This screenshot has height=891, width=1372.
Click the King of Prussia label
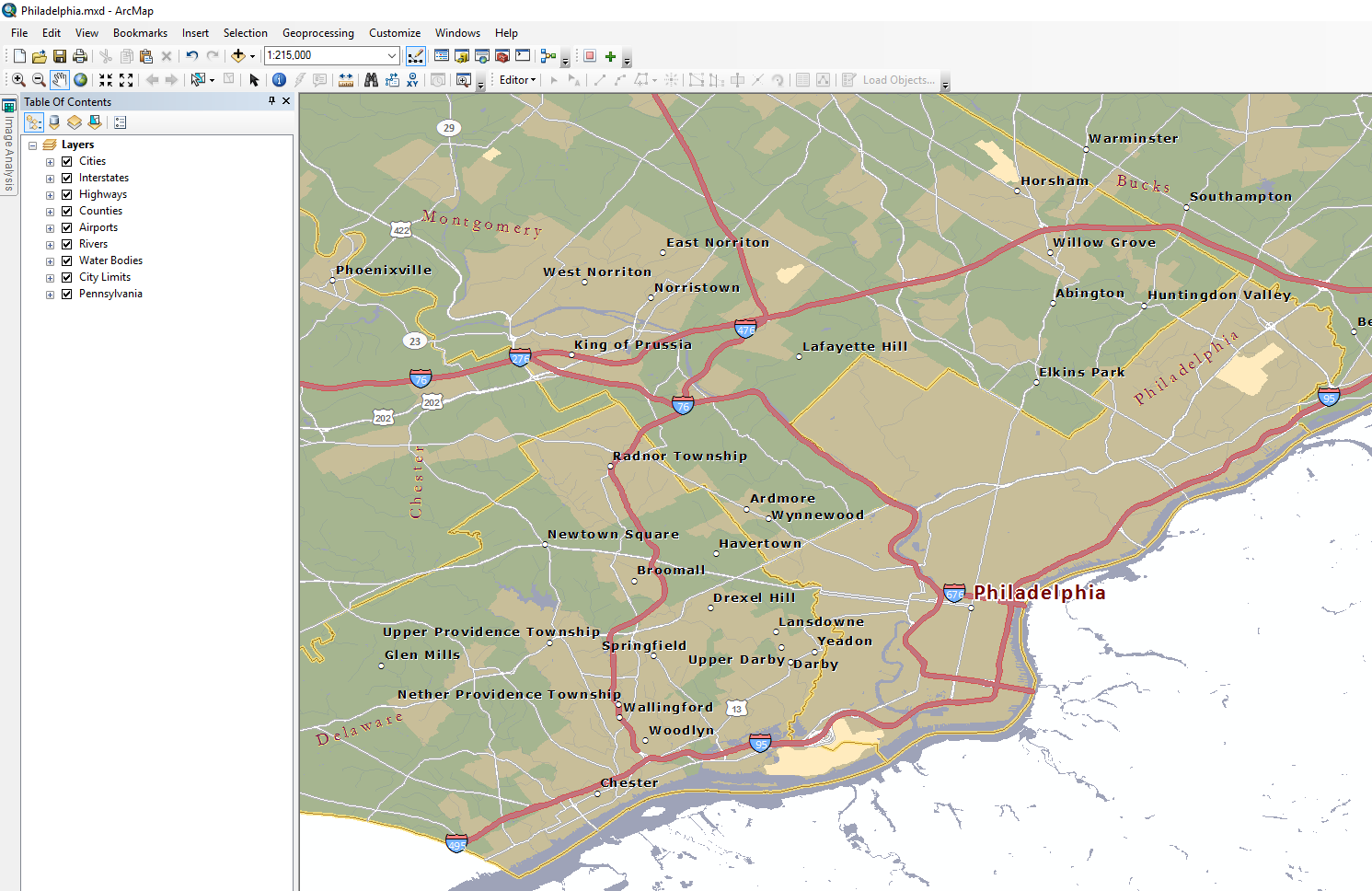coord(633,344)
